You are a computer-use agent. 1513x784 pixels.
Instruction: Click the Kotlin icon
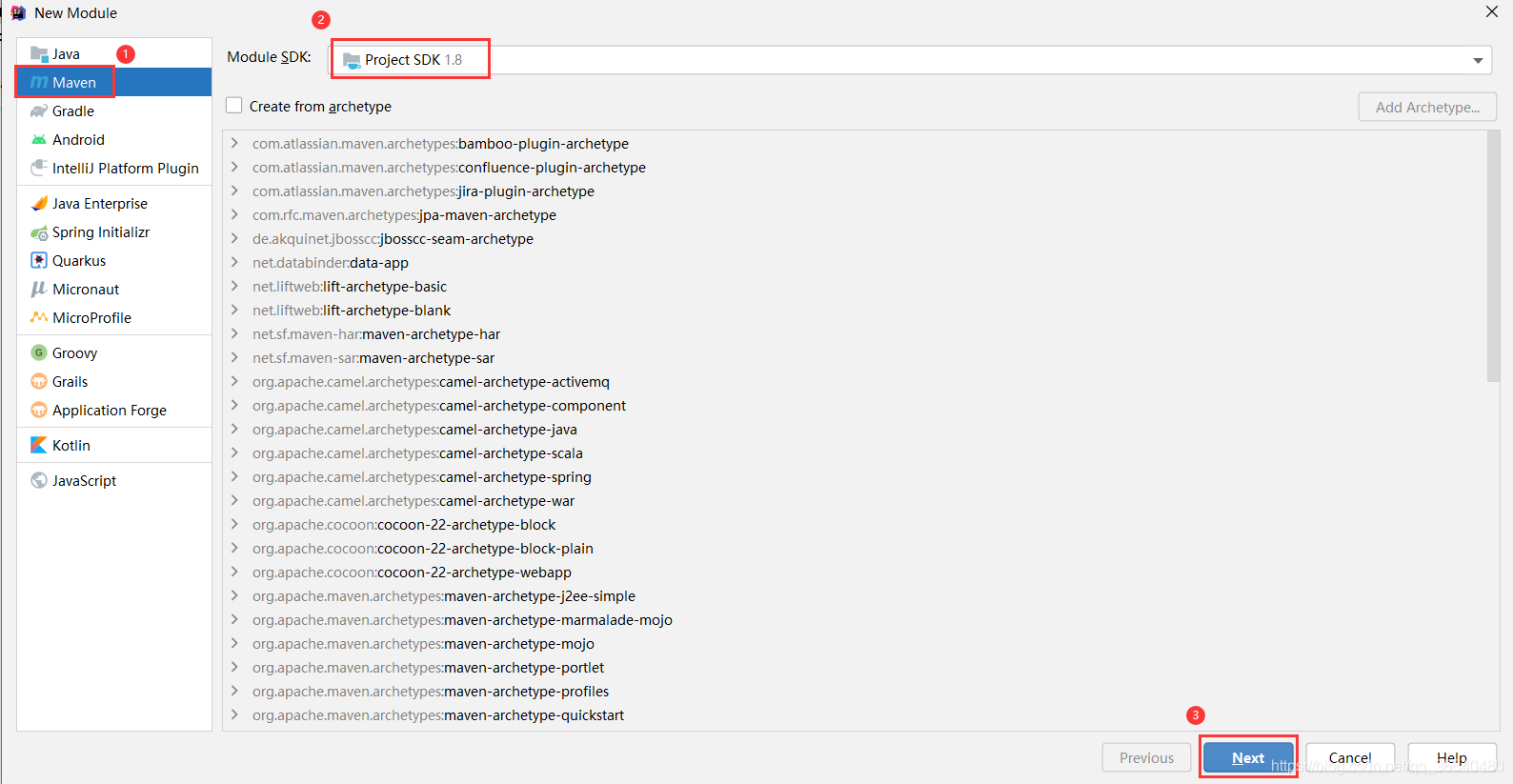tap(39, 446)
